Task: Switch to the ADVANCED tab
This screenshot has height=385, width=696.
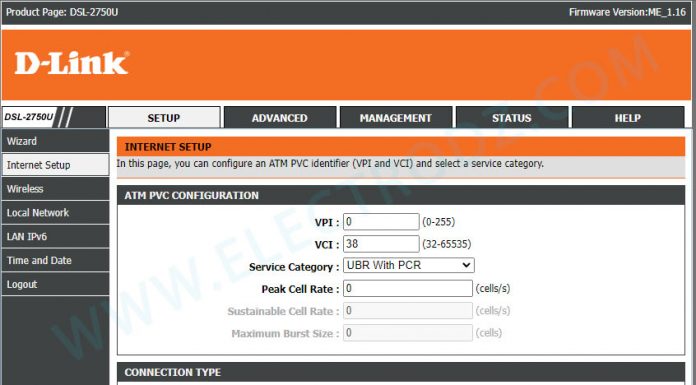Action: tap(280, 118)
